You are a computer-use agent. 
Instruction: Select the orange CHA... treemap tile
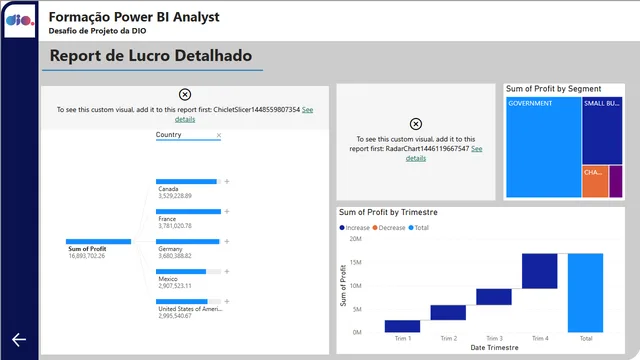(595, 181)
